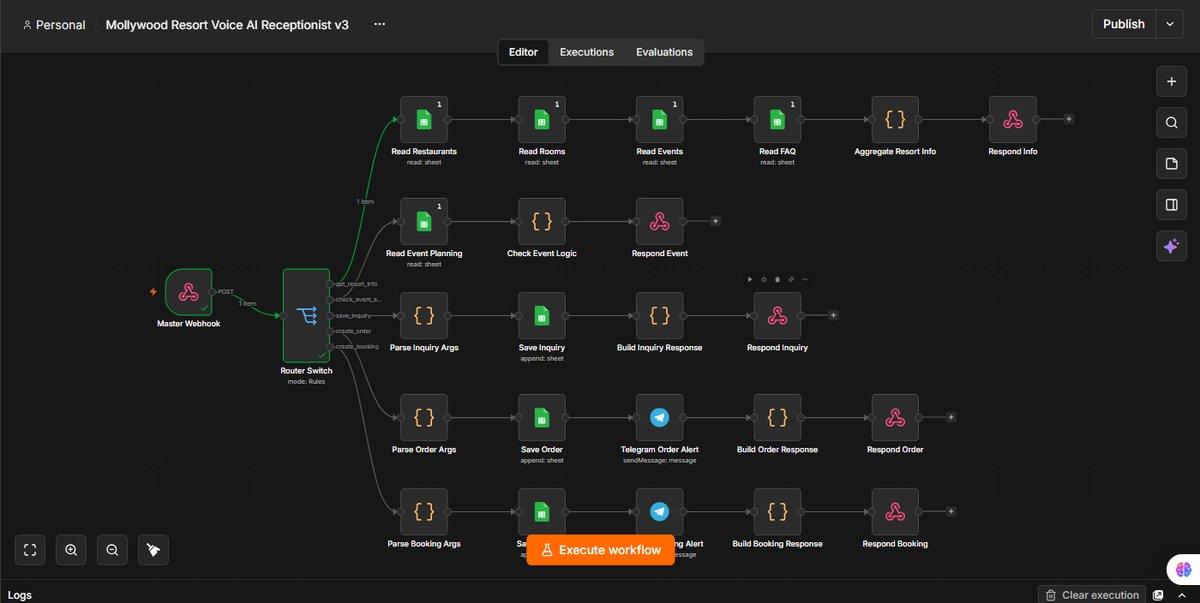Click the Publish button
The image size is (1200, 603).
(1124, 24)
